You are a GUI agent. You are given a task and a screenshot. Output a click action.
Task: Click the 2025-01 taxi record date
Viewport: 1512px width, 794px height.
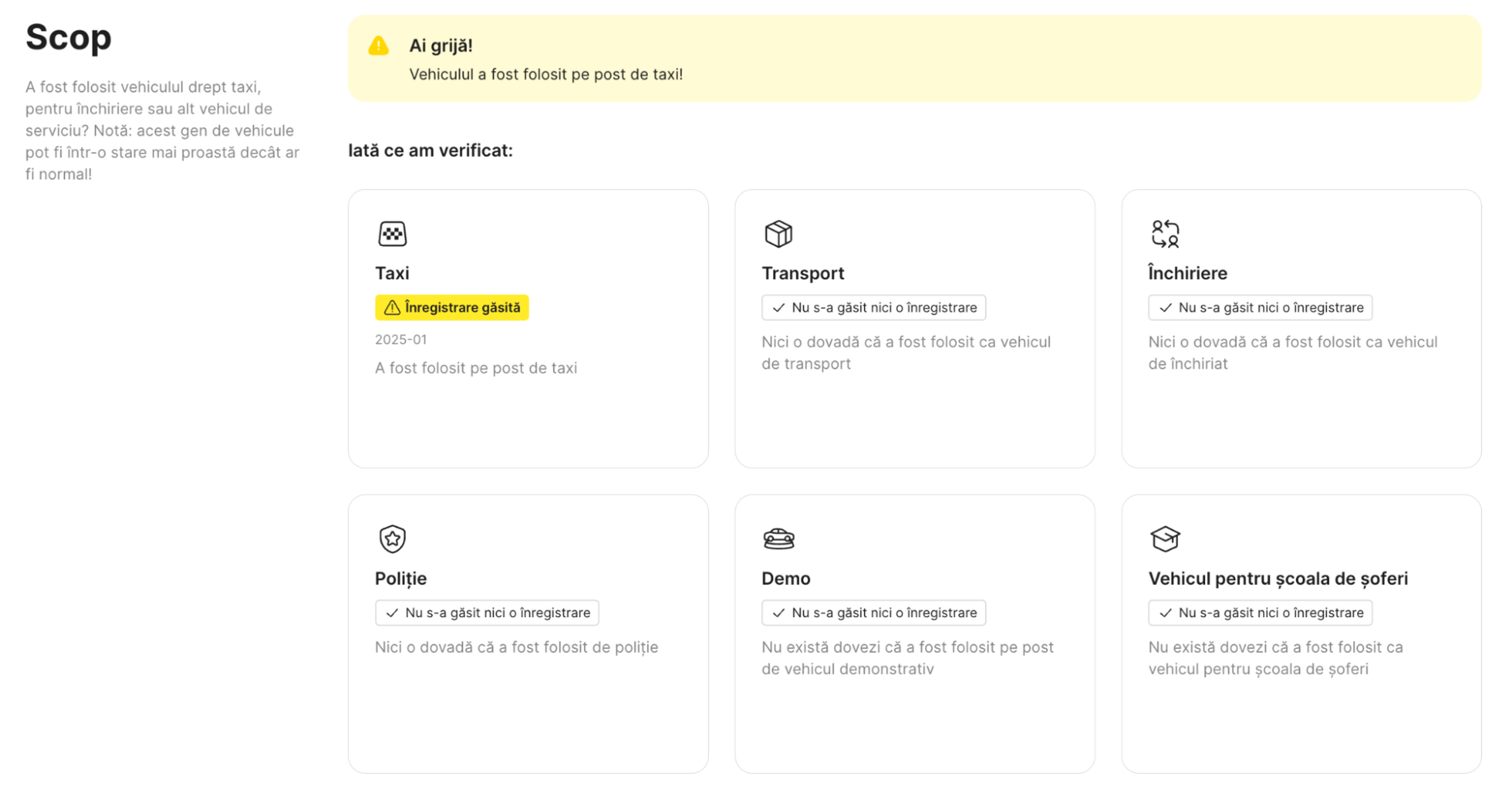click(401, 340)
